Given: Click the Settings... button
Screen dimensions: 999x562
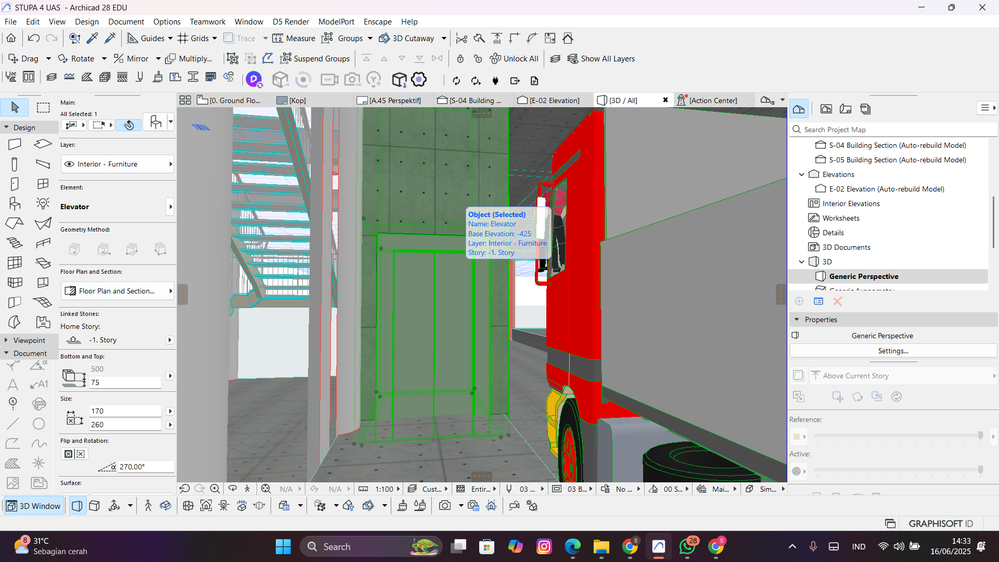Looking at the screenshot, I should pos(892,351).
